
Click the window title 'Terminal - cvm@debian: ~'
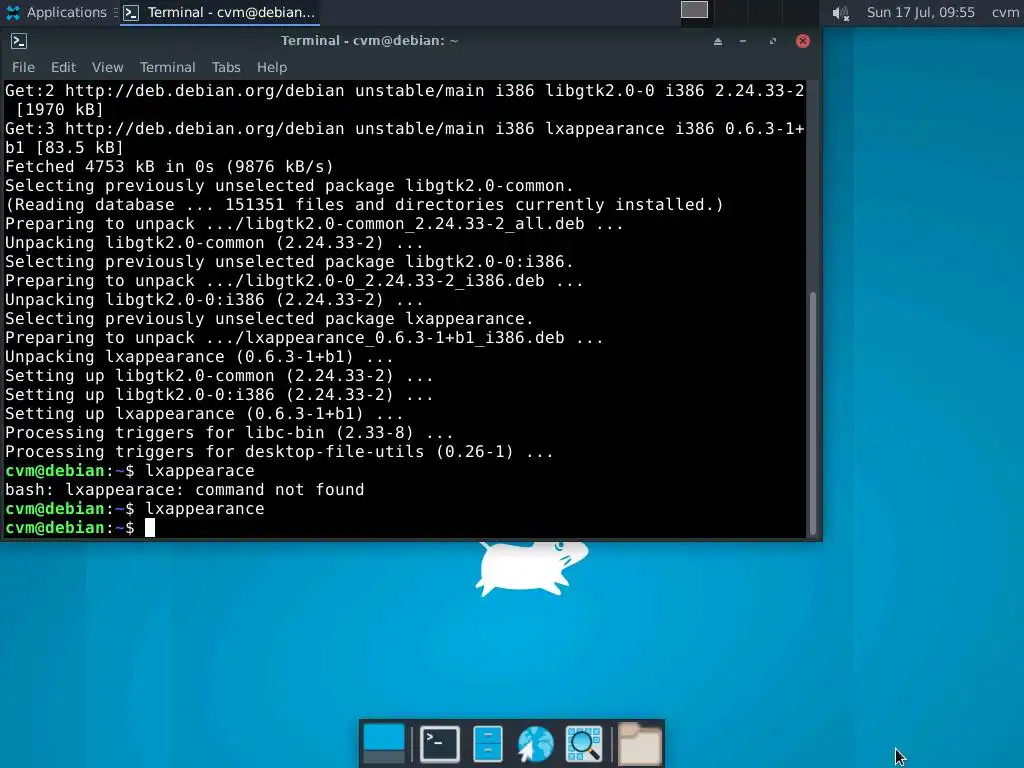tap(370, 40)
